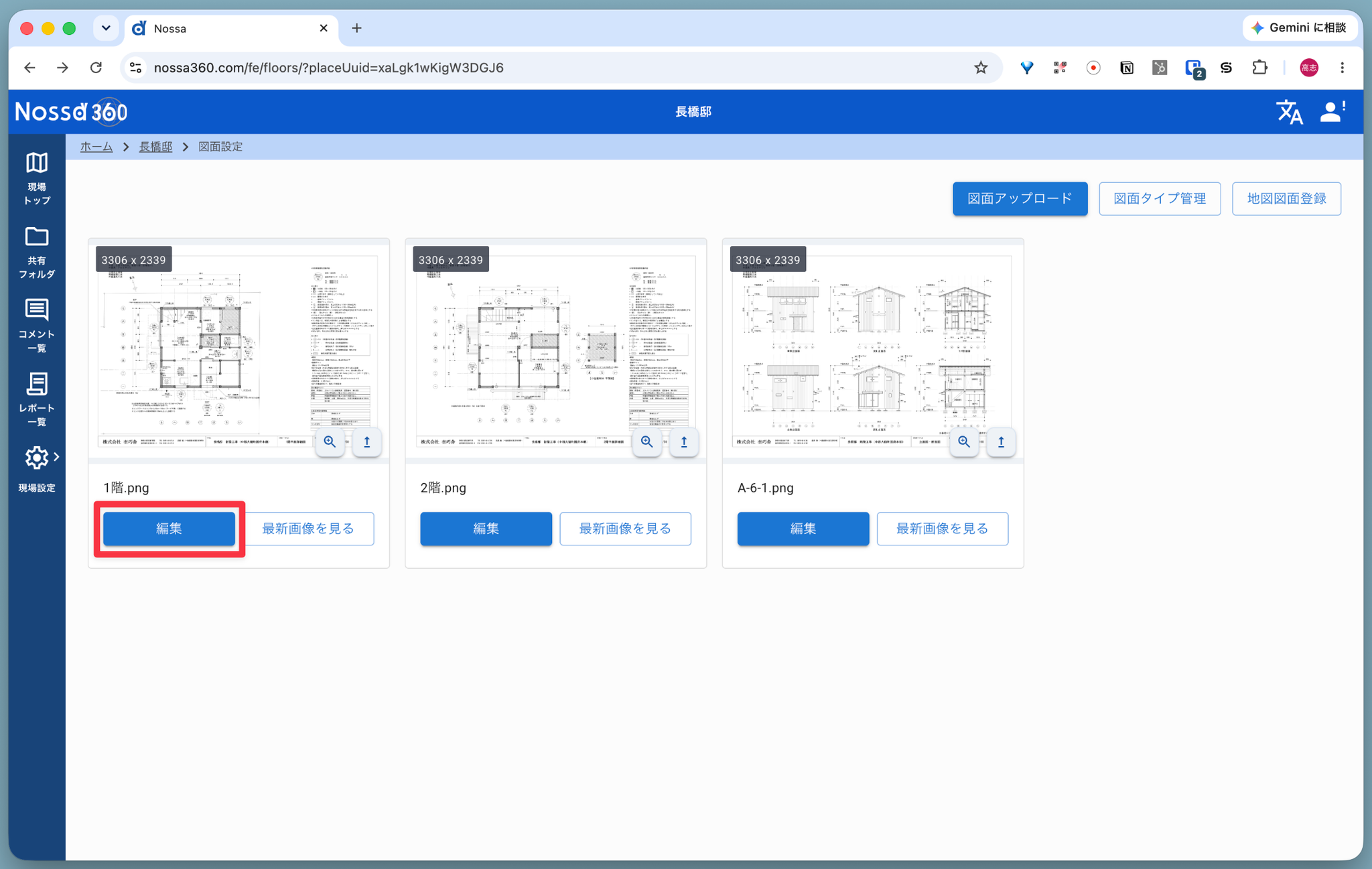Click 編集 button for 2階.png
The width and height of the screenshot is (1372, 869).
(x=486, y=529)
